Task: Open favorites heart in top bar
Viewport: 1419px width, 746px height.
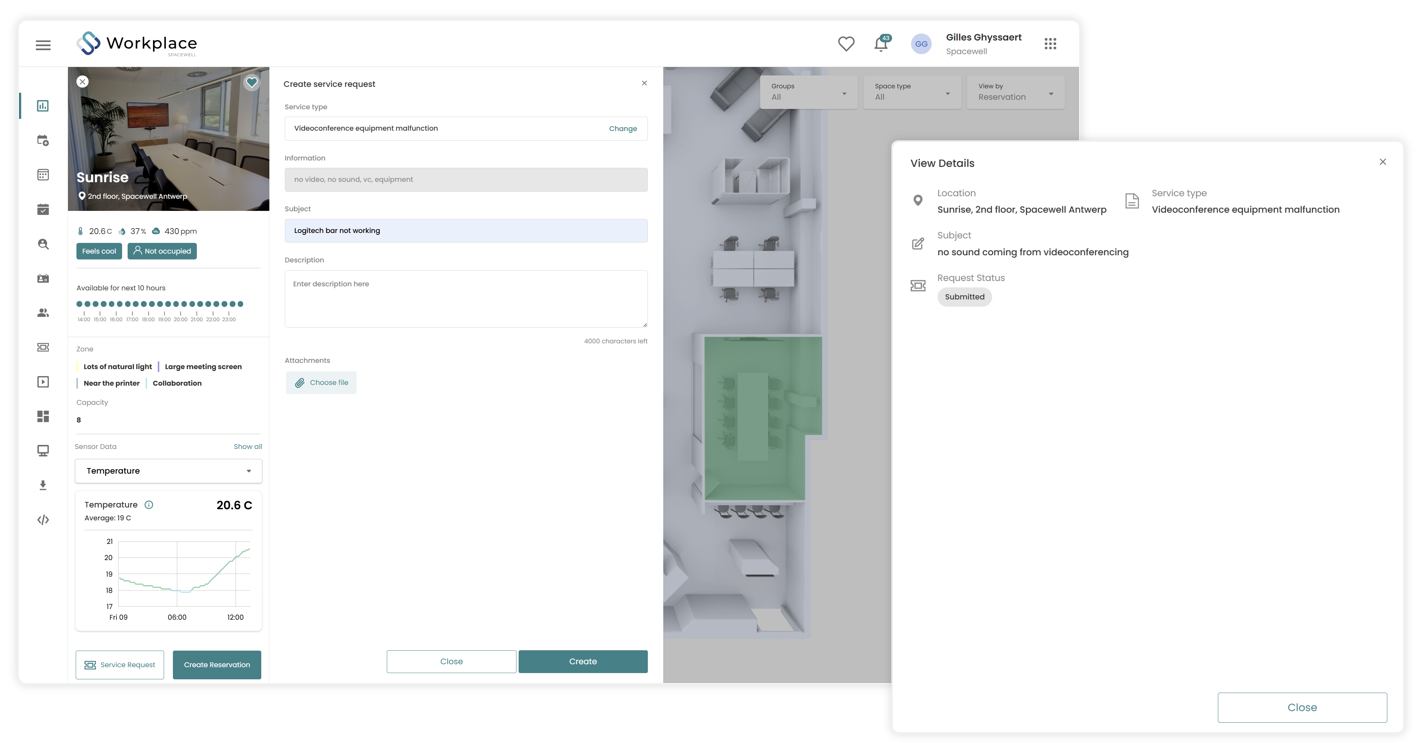Action: [846, 44]
